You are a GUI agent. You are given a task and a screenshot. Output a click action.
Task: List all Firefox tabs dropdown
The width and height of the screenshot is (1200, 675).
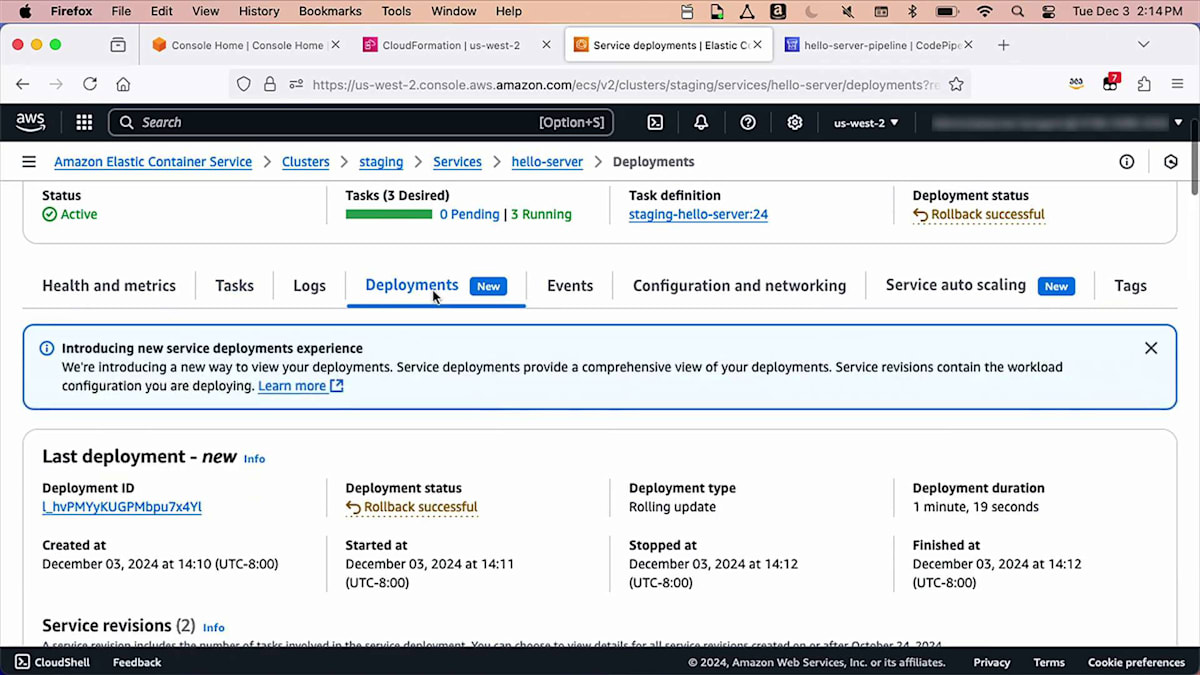(1144, 45)
